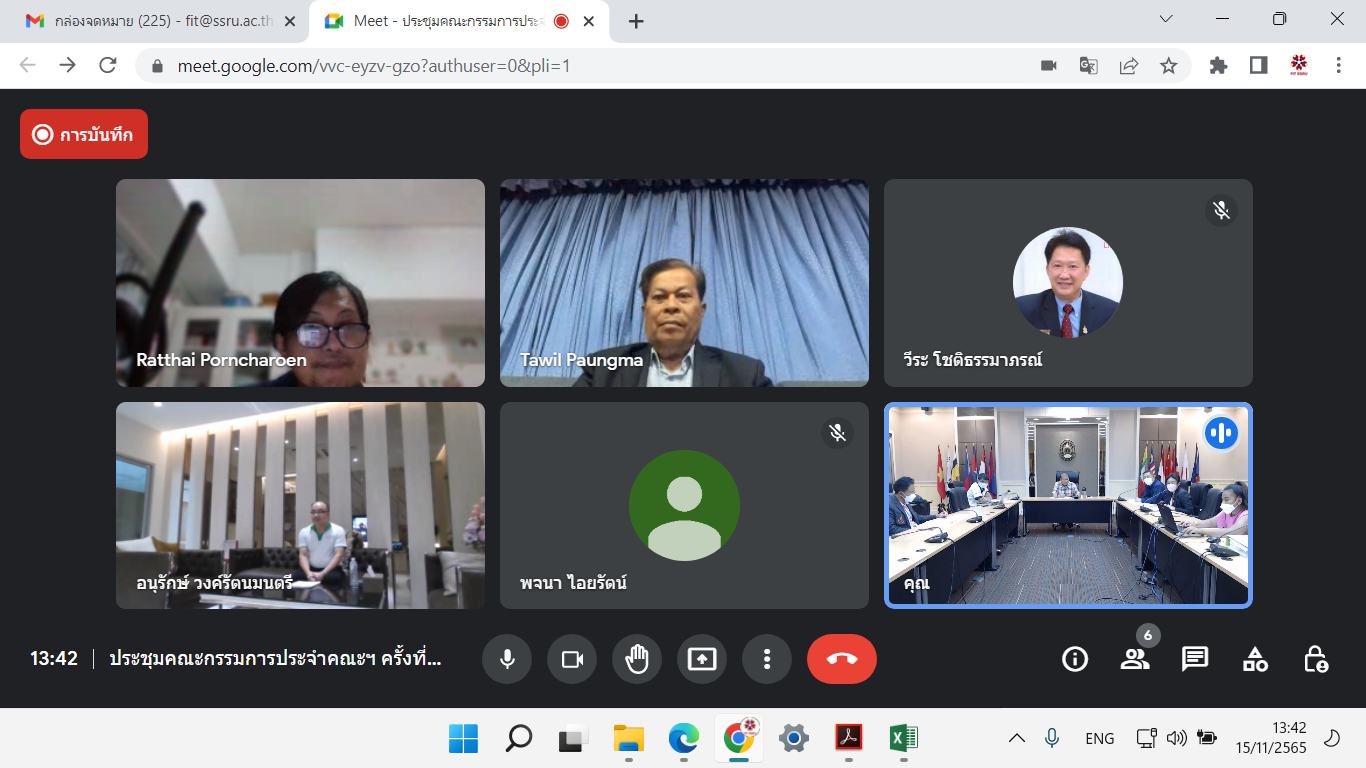Image resolution: width=1366 pixels, height=768 pixels.
Task: Turn off the camera in Meet
Action: coord(572,659)
